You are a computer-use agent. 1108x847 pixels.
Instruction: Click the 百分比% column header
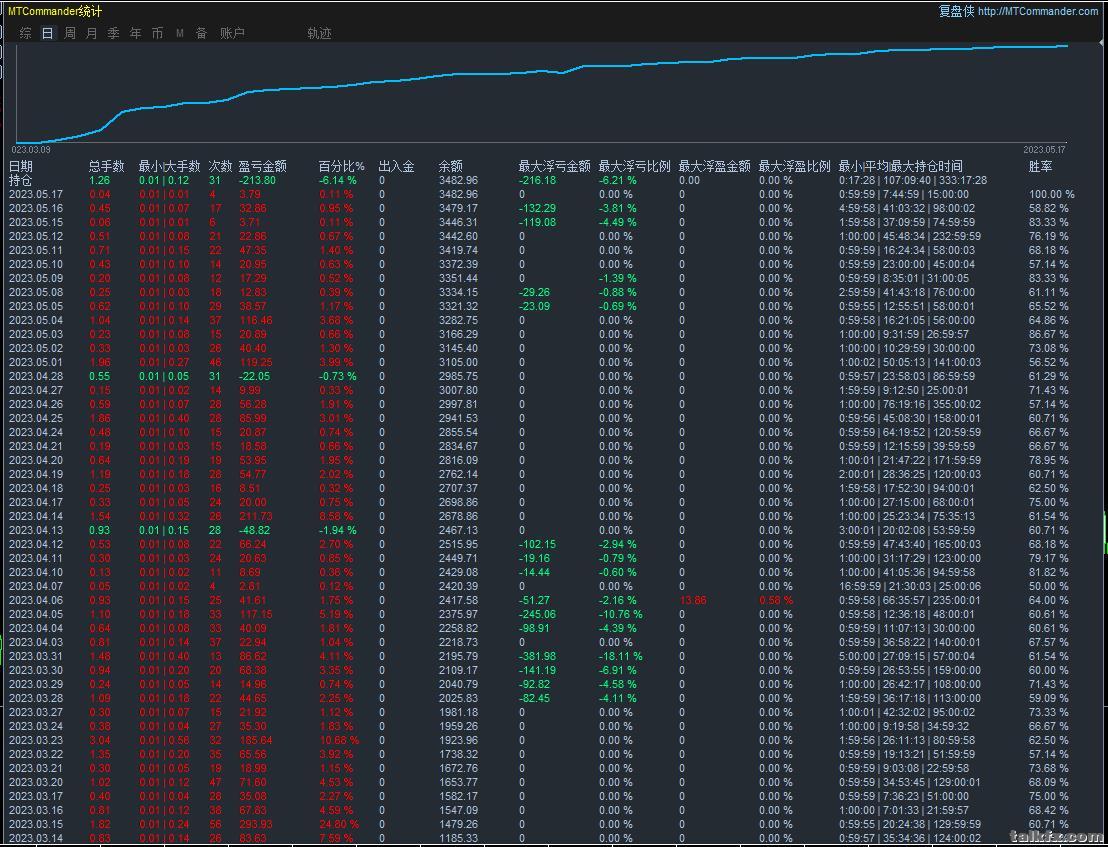click(341, 167)
